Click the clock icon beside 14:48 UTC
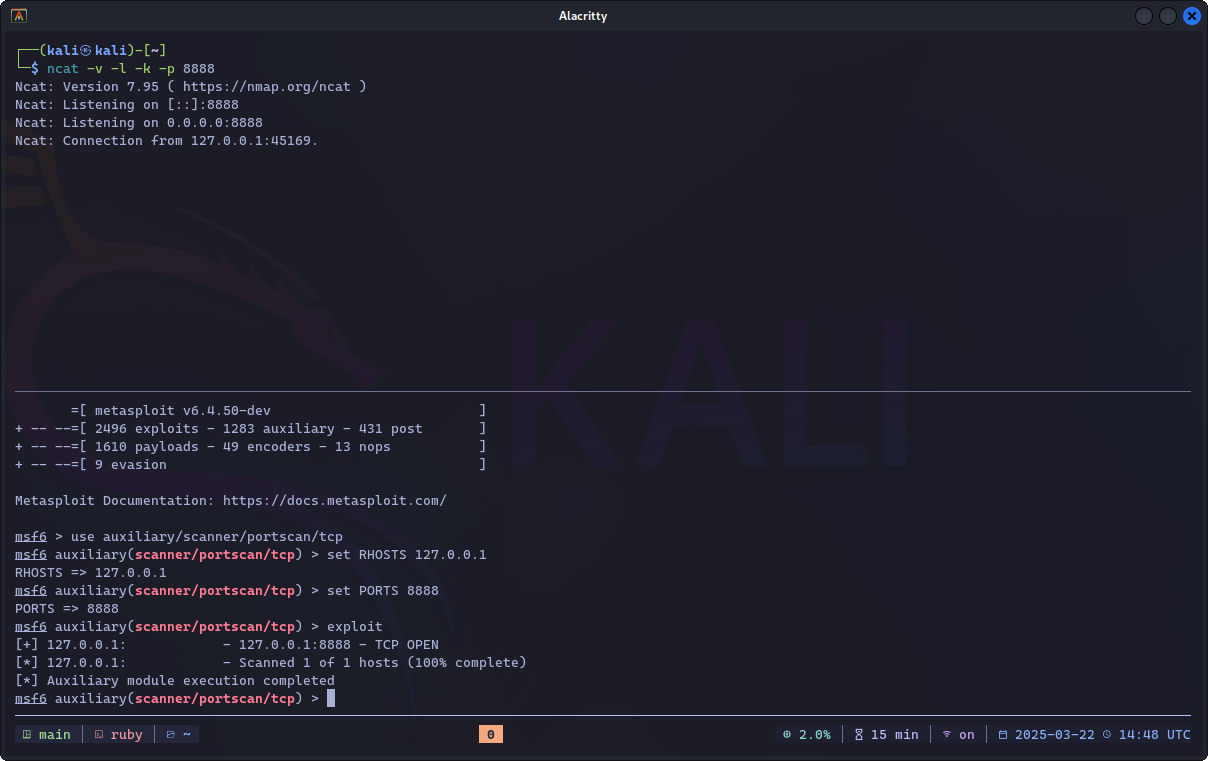This screenshot has height=761, width=1208. point(1107,734)
